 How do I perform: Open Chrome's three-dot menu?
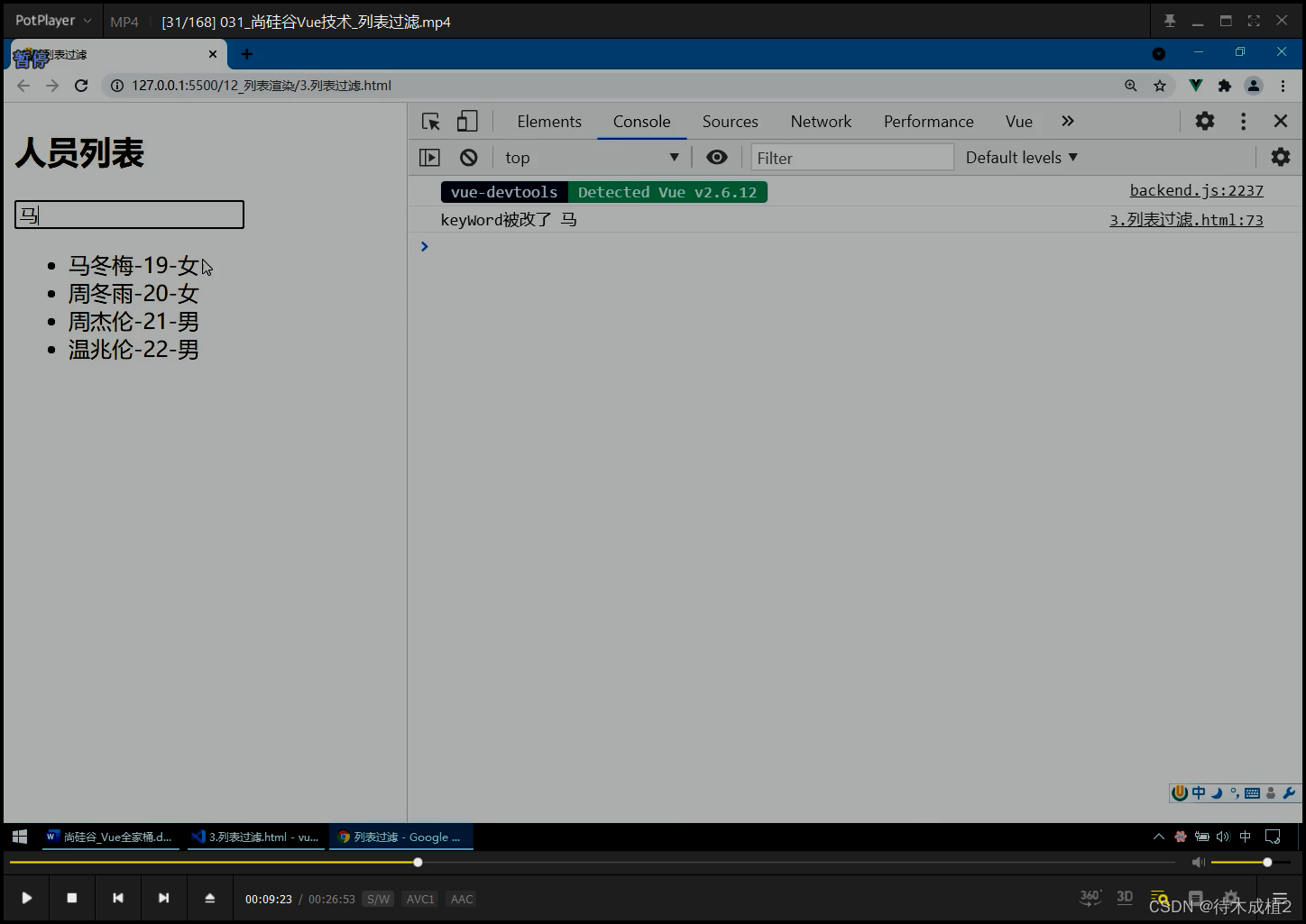[x=1283, y=86]
